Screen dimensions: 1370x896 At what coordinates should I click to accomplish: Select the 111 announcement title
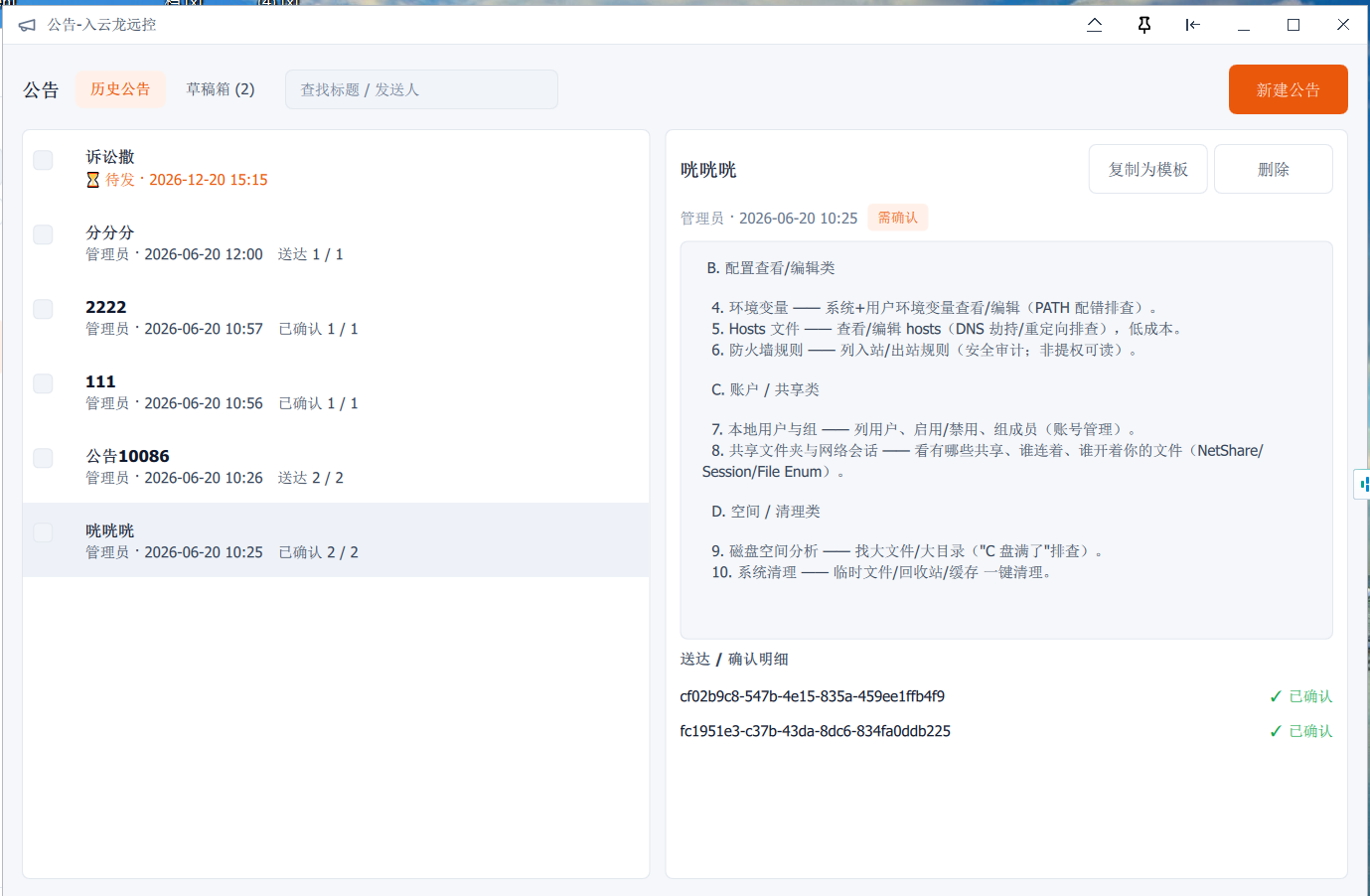[100, 381]
